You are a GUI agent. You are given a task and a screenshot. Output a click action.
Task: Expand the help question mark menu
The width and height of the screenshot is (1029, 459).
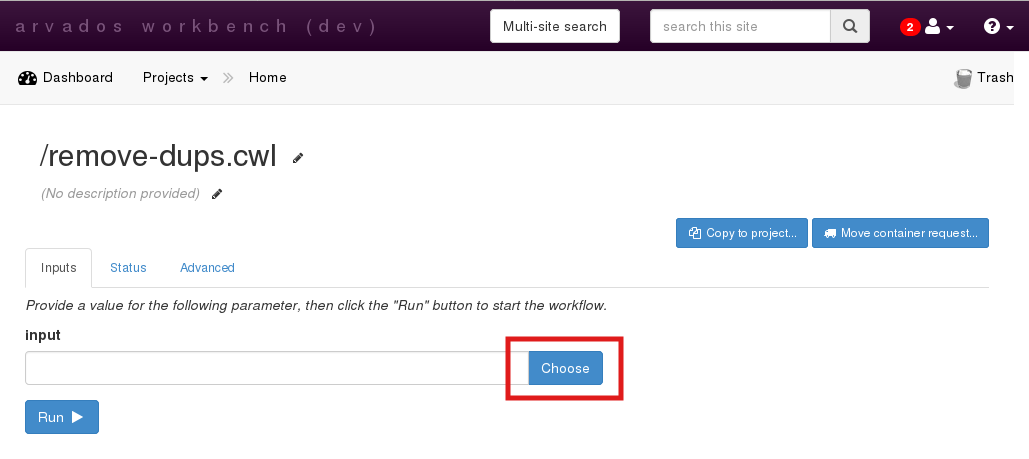(x=997, y=27)
